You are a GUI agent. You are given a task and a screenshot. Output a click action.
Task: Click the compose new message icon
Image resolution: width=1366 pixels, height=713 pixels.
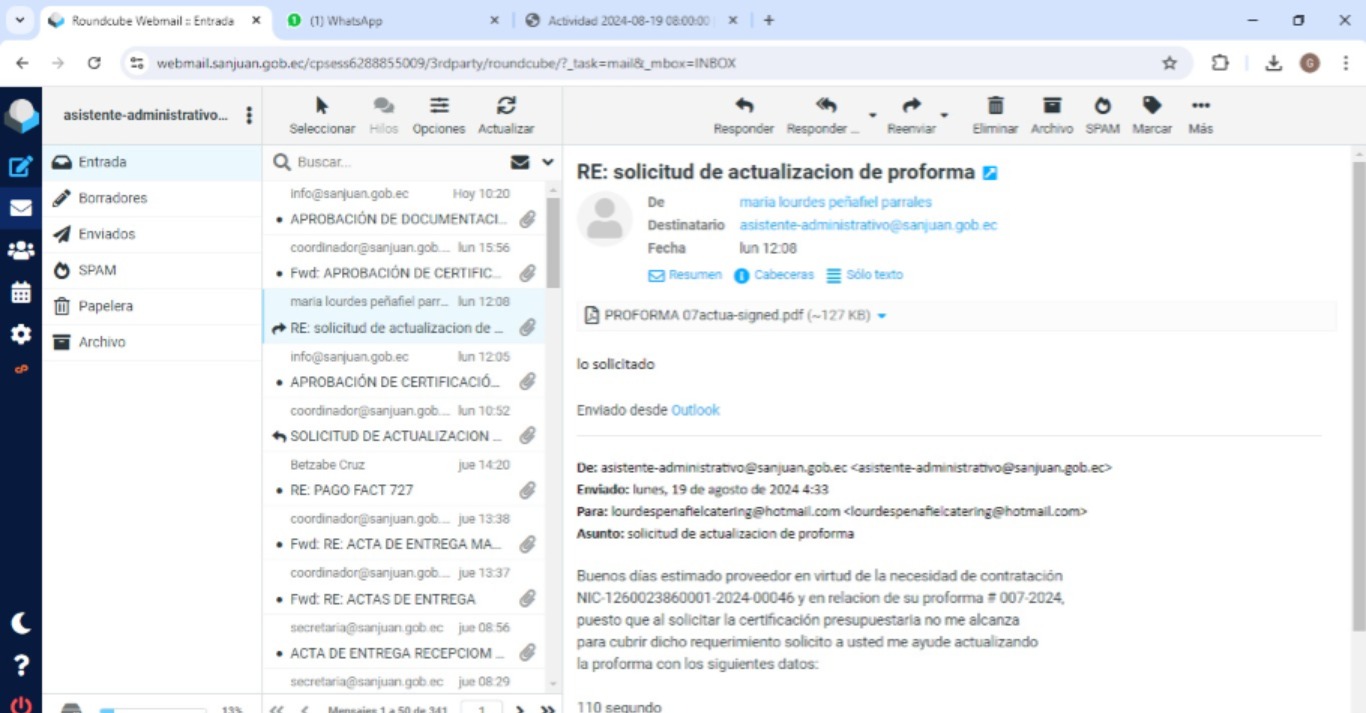click(x=20, y=166)
